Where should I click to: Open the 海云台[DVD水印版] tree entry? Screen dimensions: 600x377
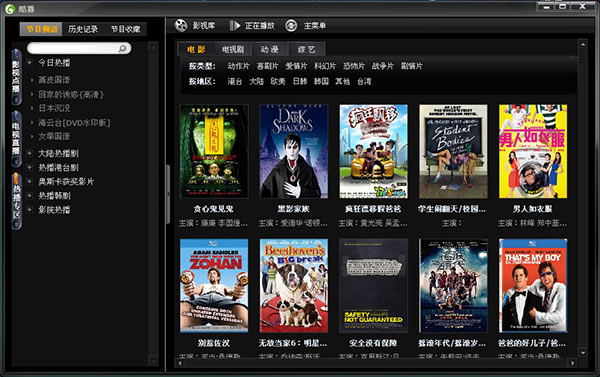(x=74, y=122)
